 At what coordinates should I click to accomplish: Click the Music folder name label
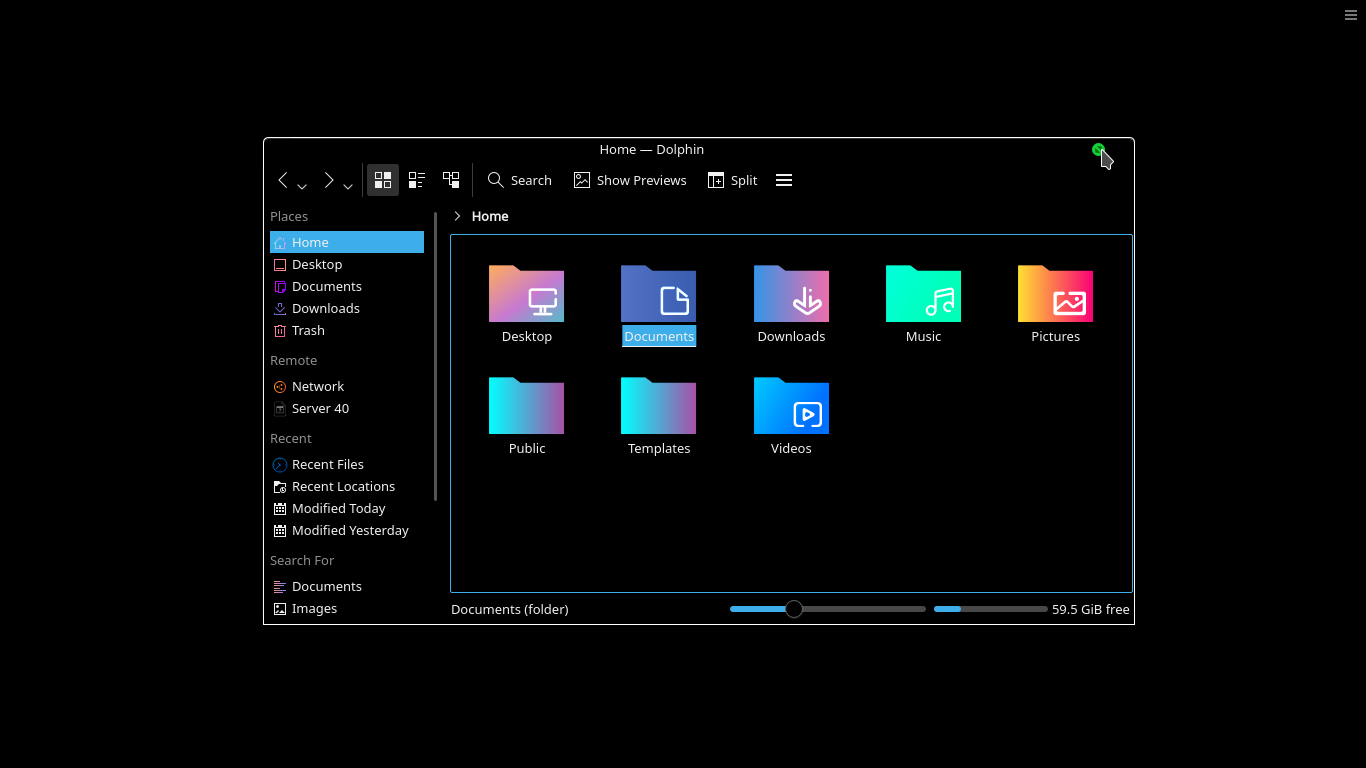pyautogui.click(x=923, y=336)
